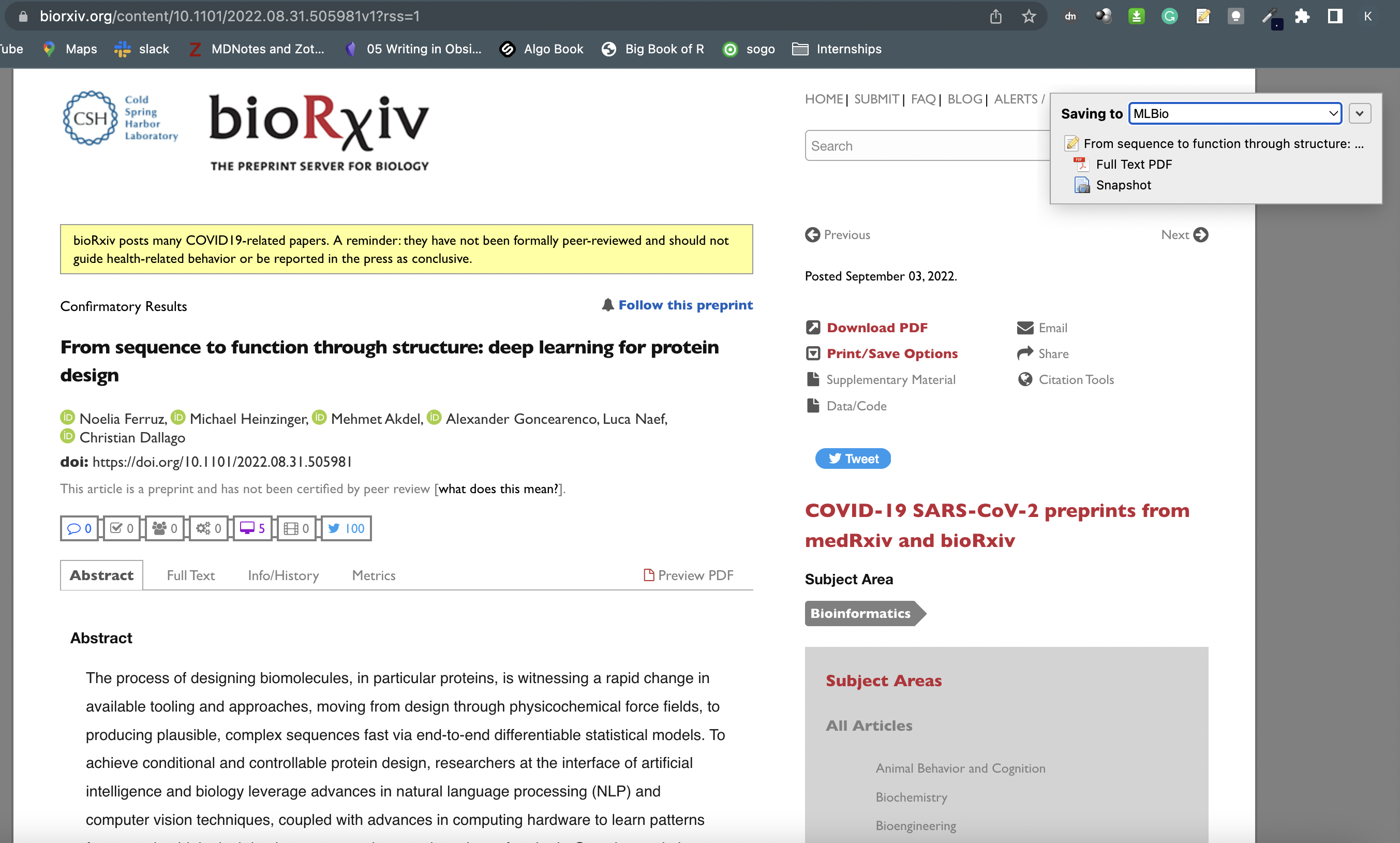Click Follow this preprint

click(677, 305)
